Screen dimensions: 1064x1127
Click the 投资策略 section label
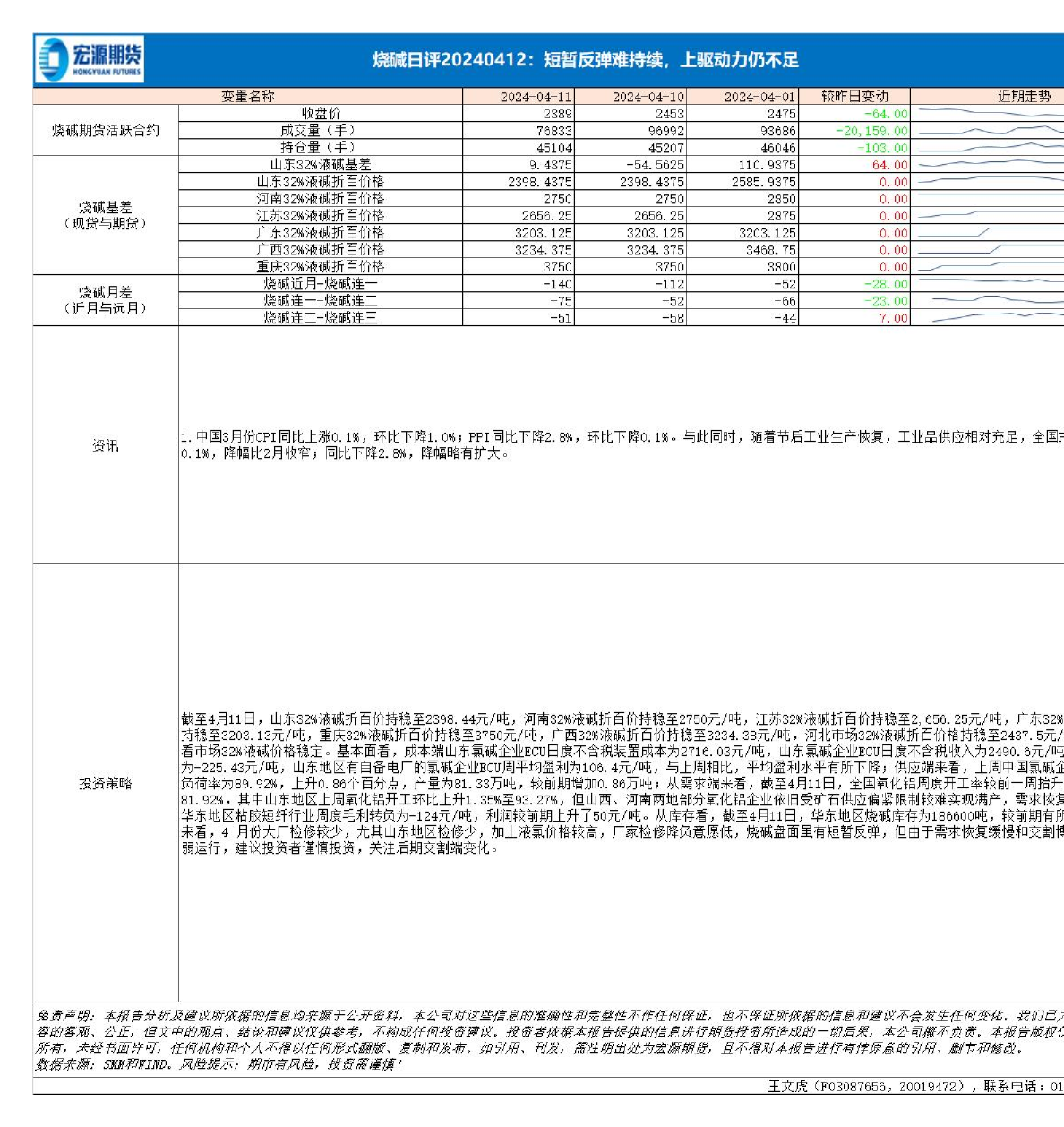pyautogui.click(x=106, y=783)
